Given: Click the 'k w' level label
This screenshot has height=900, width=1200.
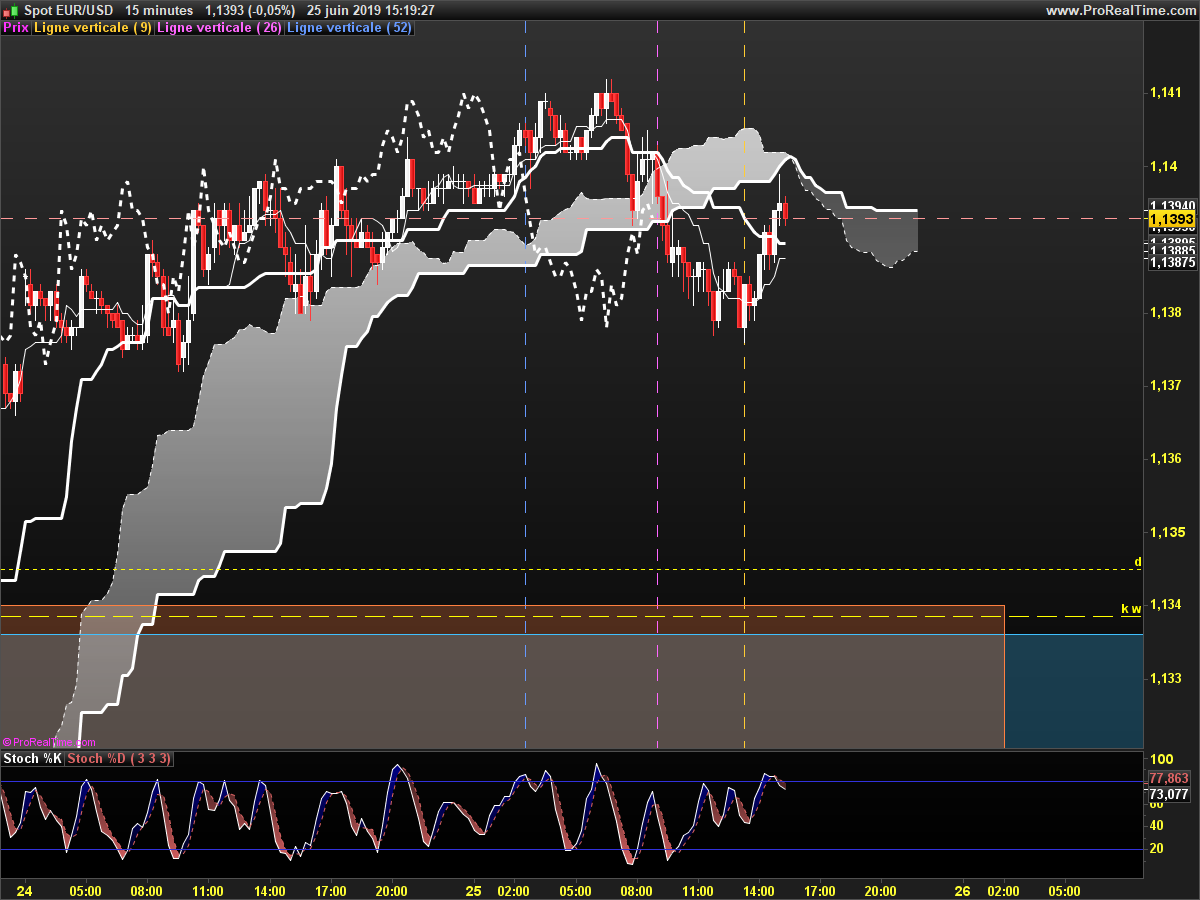Looking at the screenshot, I should (1131, 608).
